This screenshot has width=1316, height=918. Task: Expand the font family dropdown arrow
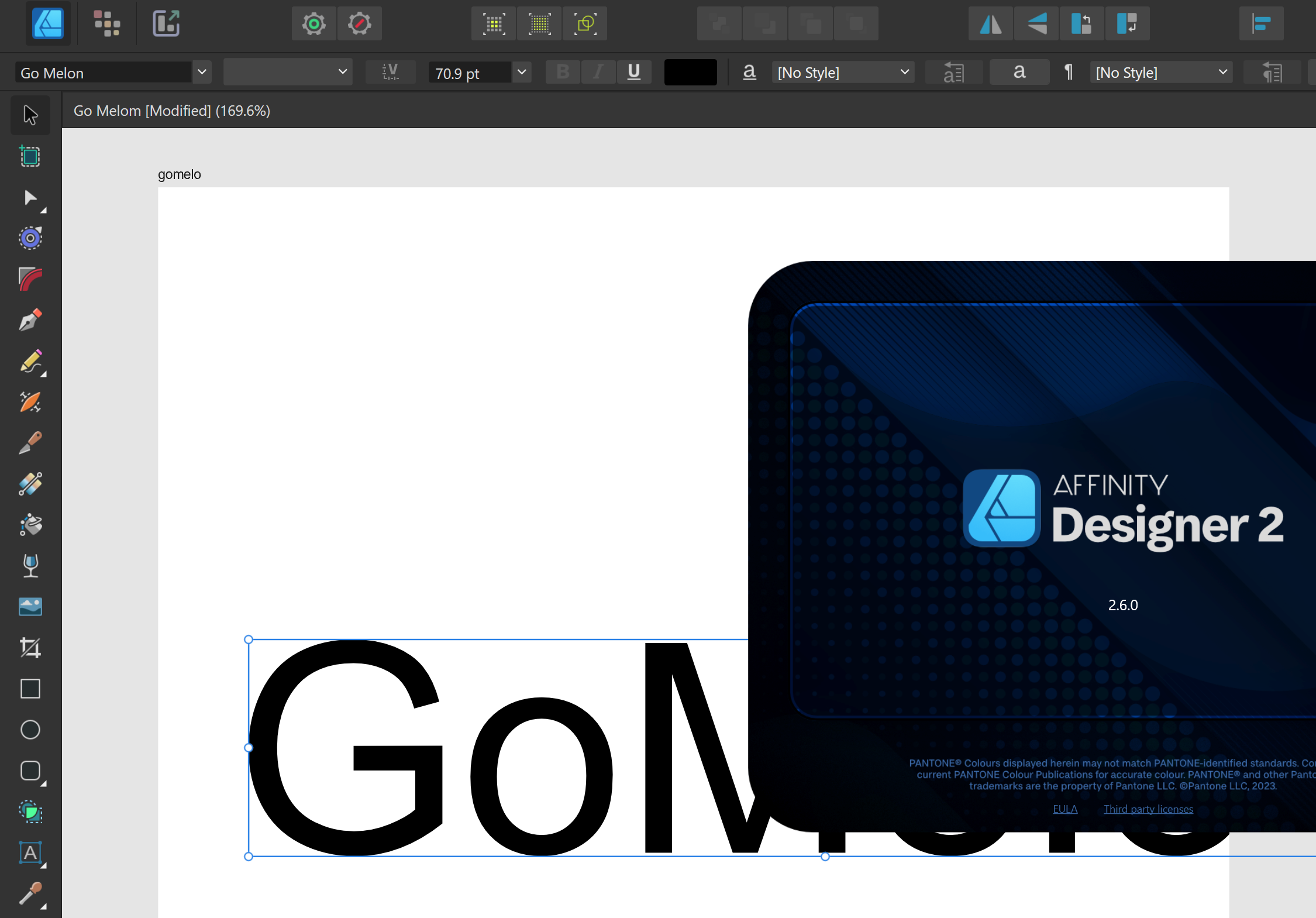pyautogui.click(x=202, y=72)
